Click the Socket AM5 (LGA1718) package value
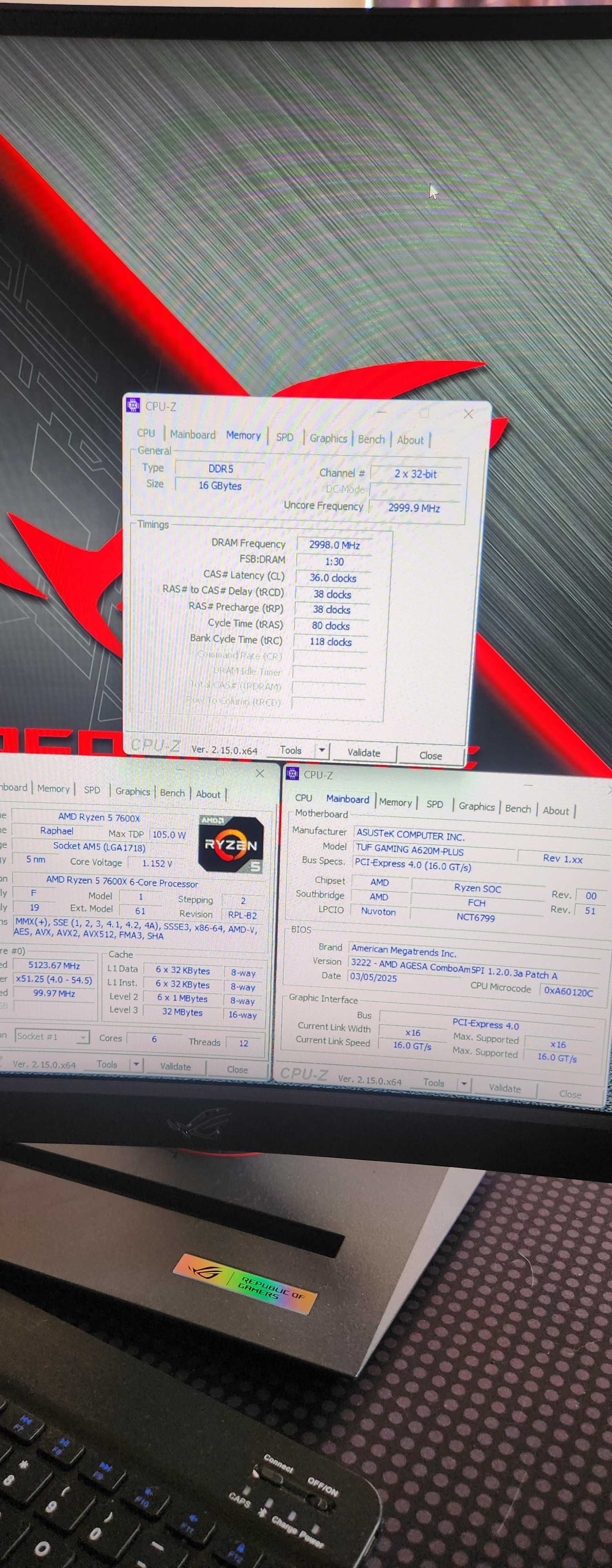 pyautogui.click(x=99, y=846)
